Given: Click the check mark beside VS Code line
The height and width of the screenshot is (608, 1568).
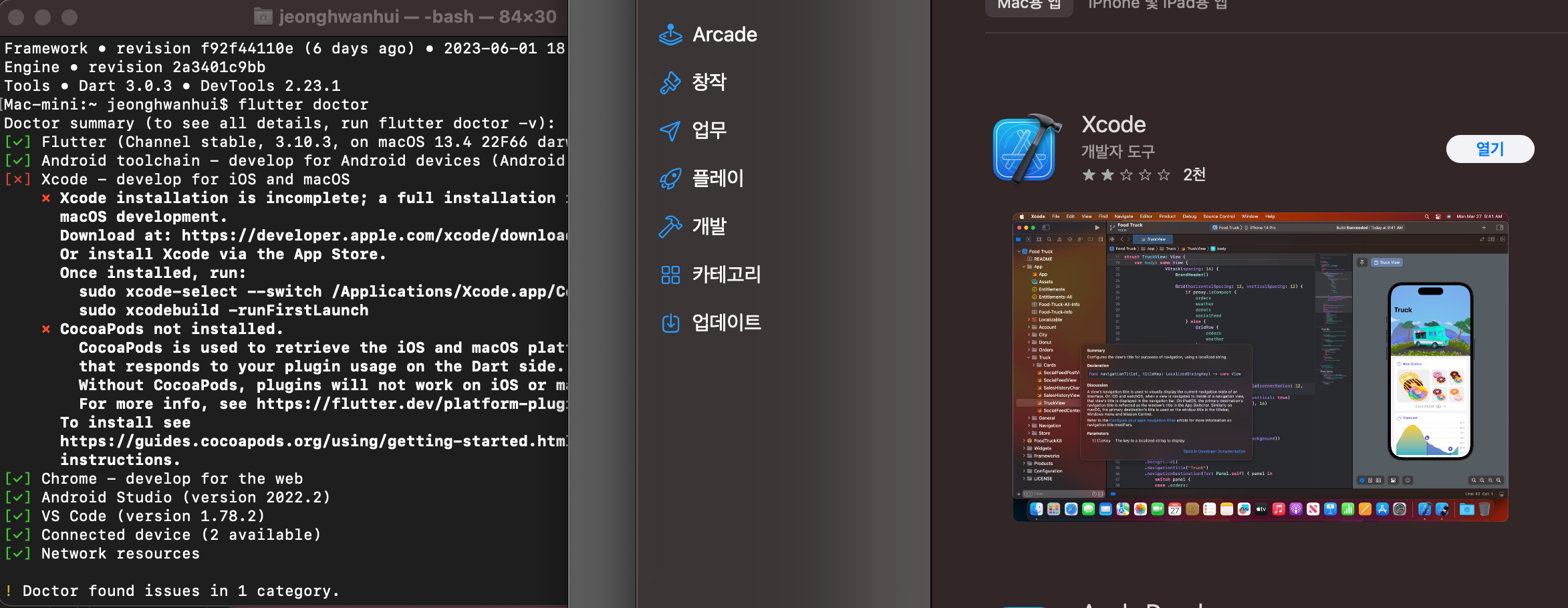Looking at the screenshot, I should tap(17, 516).
